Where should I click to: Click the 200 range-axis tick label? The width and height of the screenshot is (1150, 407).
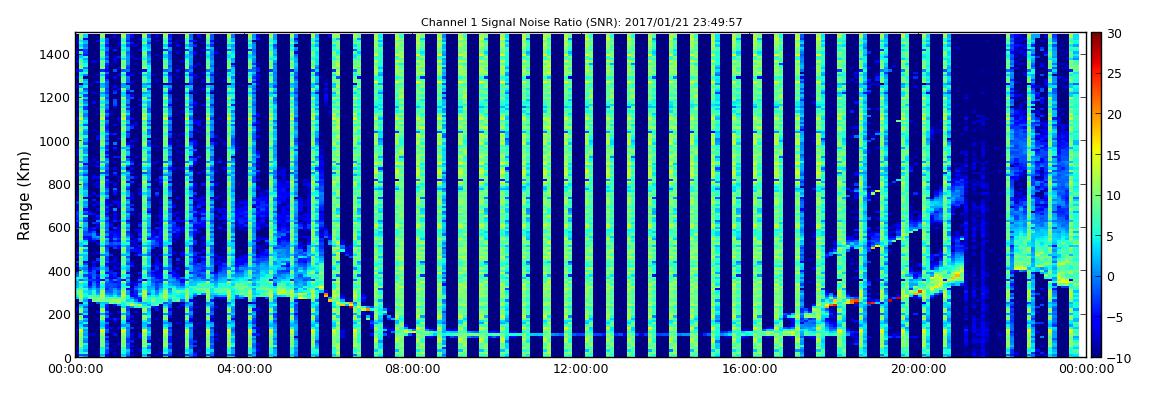(x=59, y=315)
